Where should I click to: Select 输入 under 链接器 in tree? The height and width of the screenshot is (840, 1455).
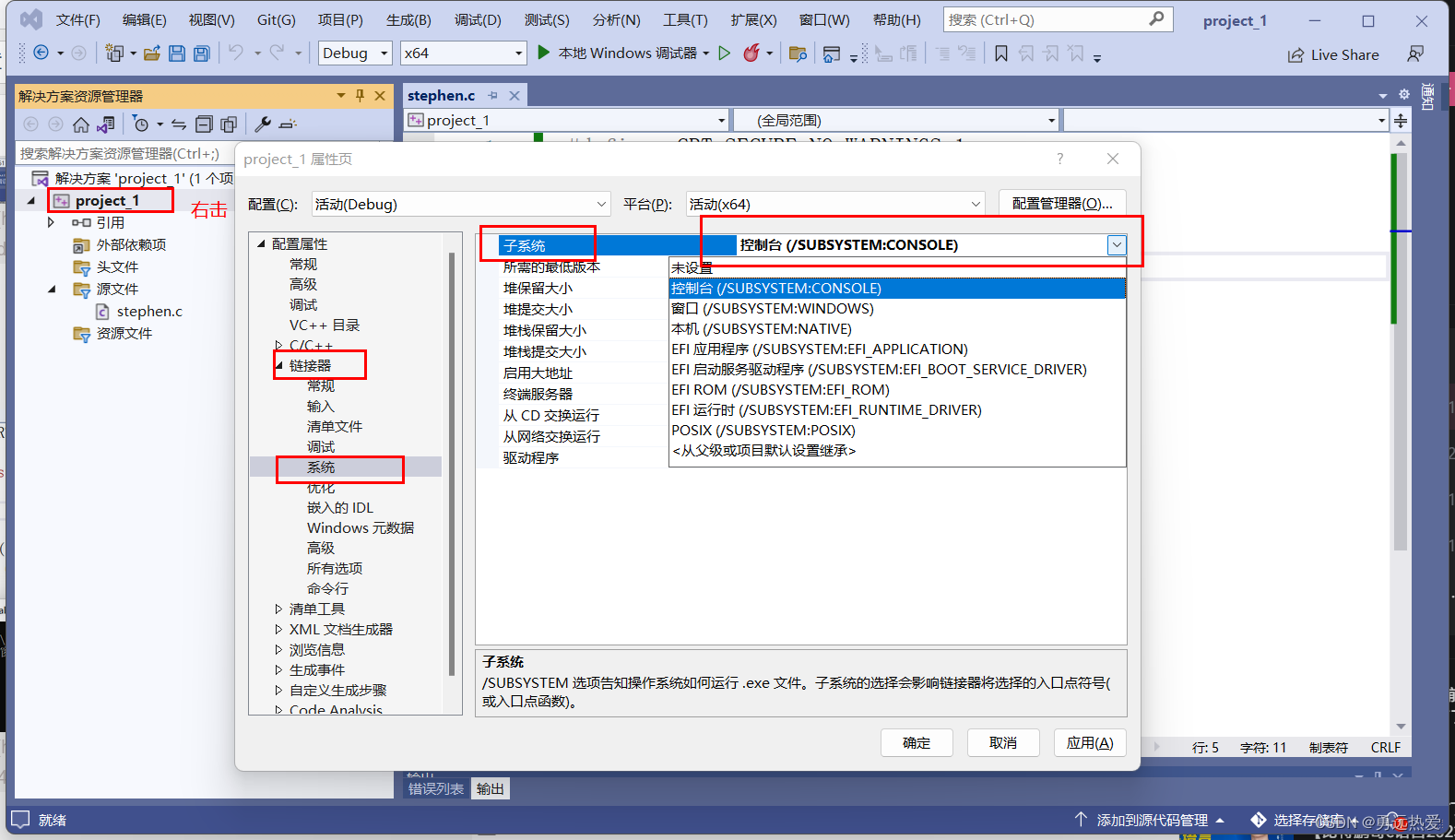point(321,407)
